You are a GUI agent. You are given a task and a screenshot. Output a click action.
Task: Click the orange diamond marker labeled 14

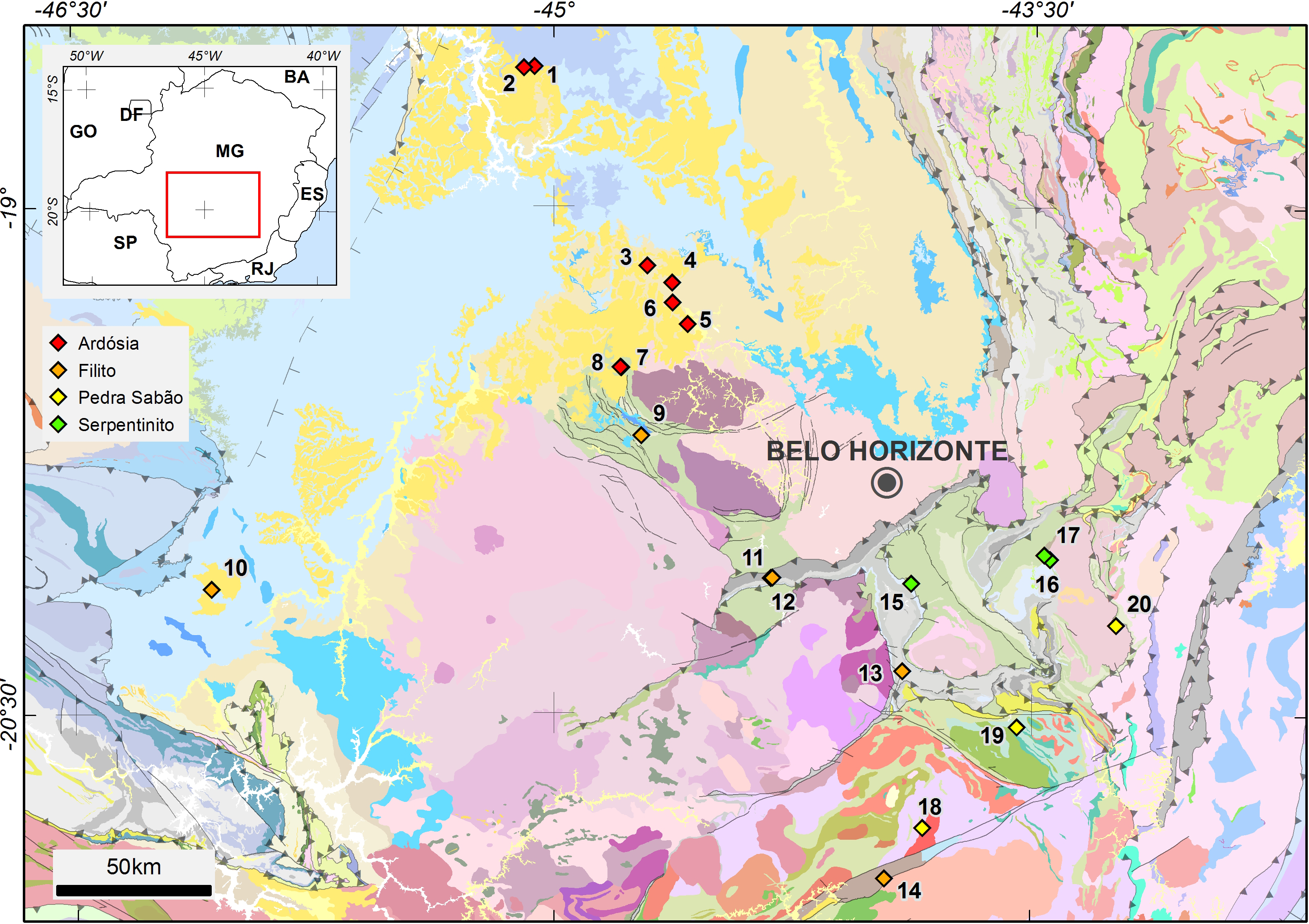coord(884,878)
